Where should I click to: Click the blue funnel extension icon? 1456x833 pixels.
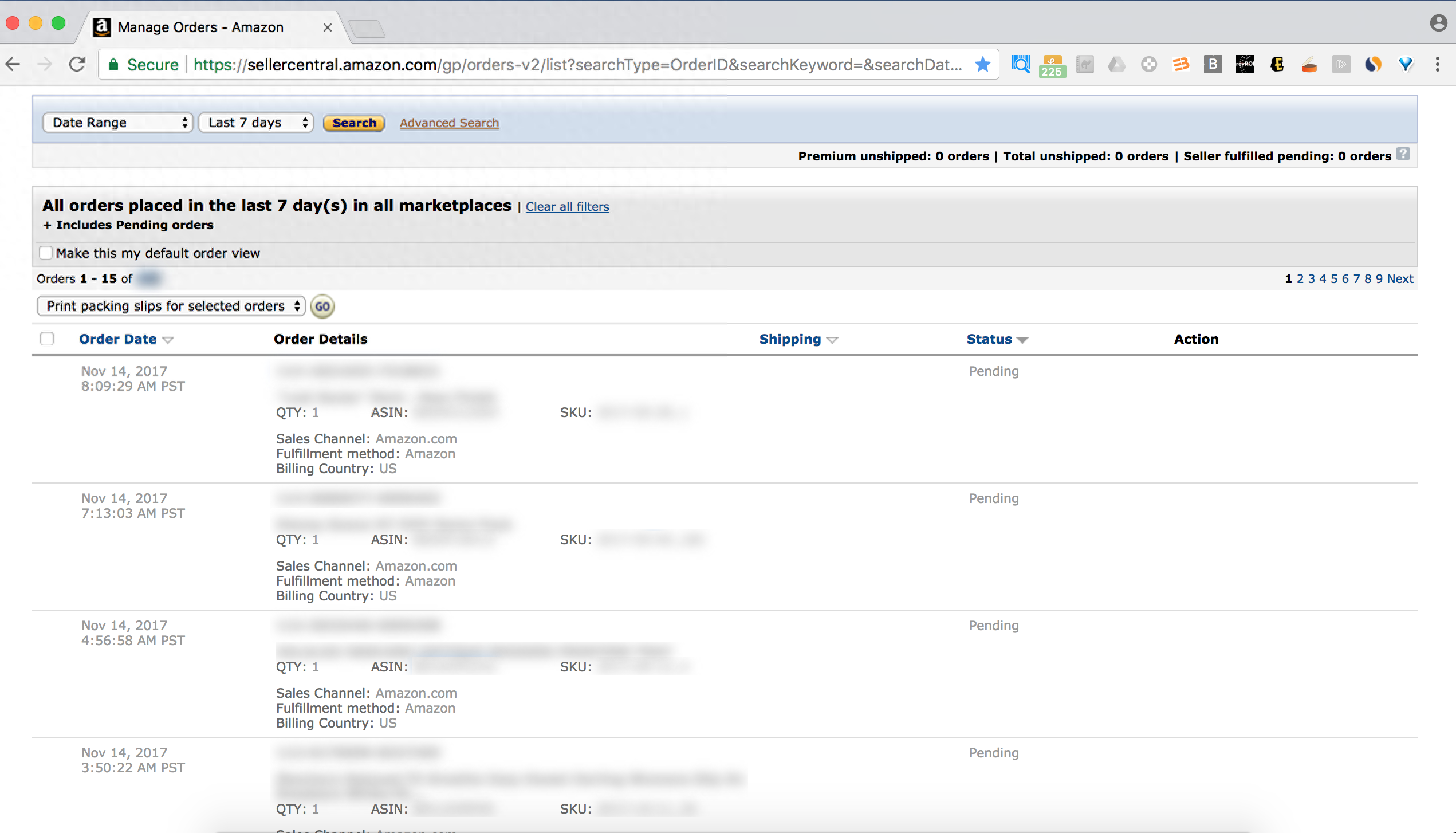pyautogui.click(x=1405, y=65)
